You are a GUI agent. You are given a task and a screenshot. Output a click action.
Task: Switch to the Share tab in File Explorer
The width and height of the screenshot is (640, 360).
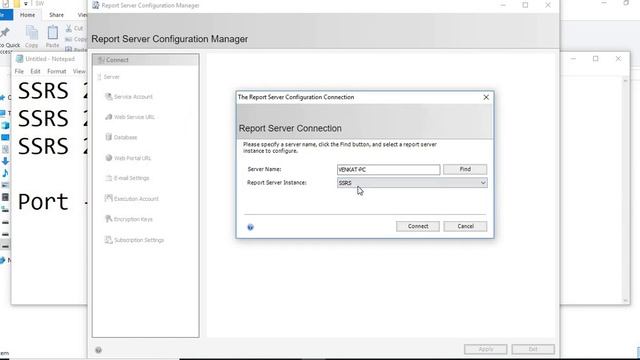56,15
